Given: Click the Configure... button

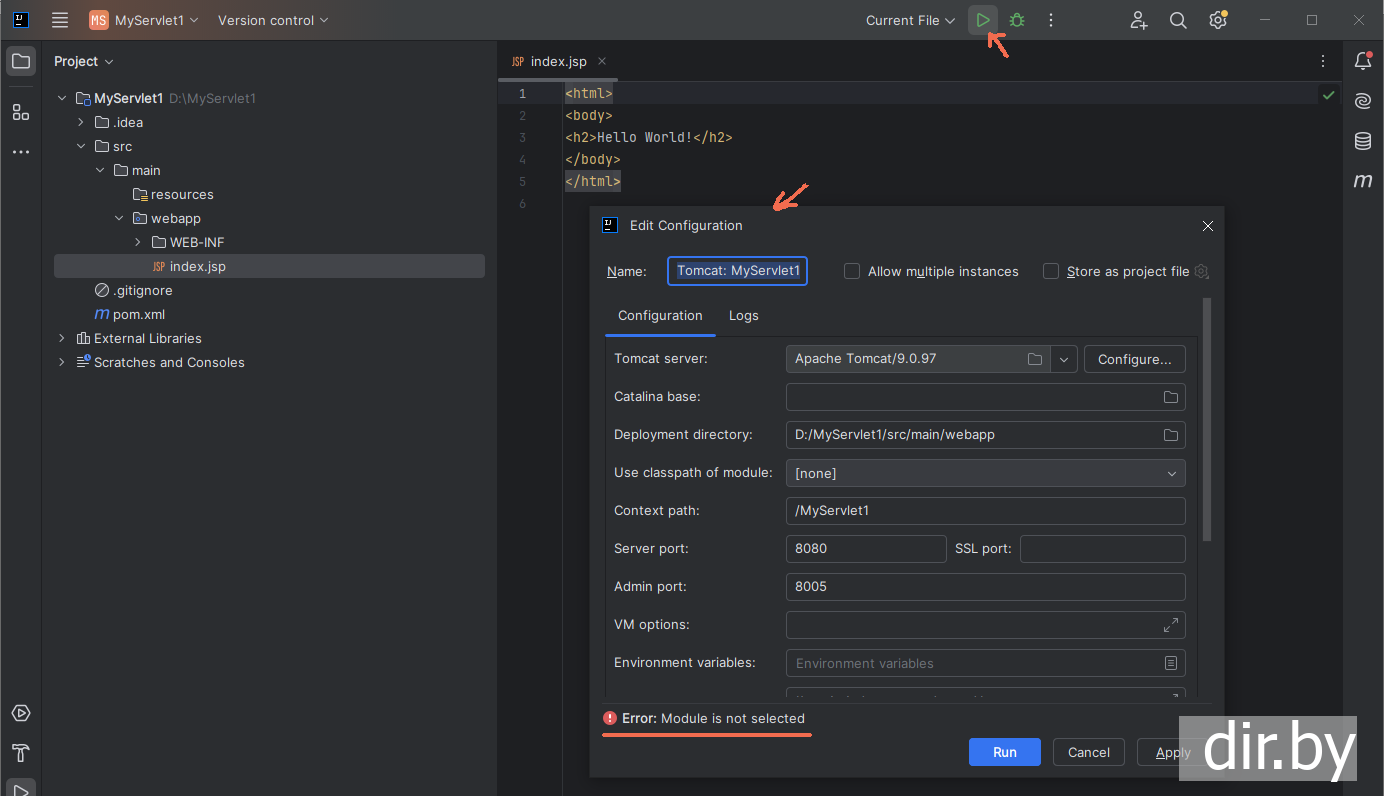Looking at the screenshot, I should tap(1134, 359).
